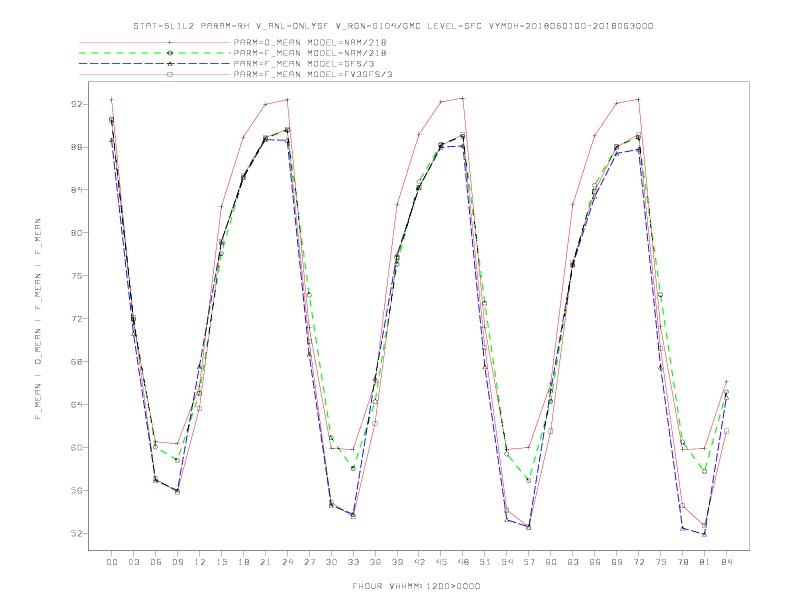Viewport: 792px width, 612px height.
Task: Click x-axis forecast hour label 00
Action: point(112,562)
